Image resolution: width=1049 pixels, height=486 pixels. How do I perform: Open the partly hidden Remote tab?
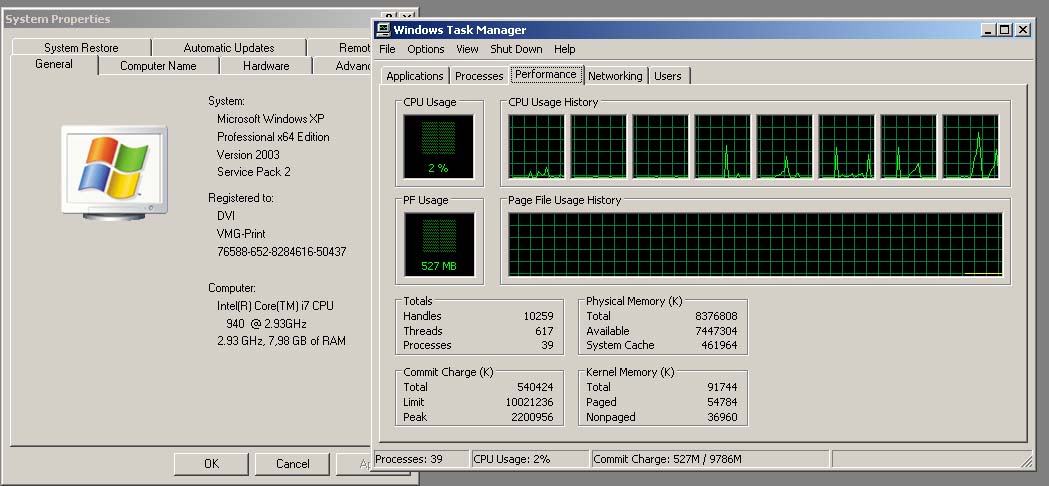coord(340,48)
